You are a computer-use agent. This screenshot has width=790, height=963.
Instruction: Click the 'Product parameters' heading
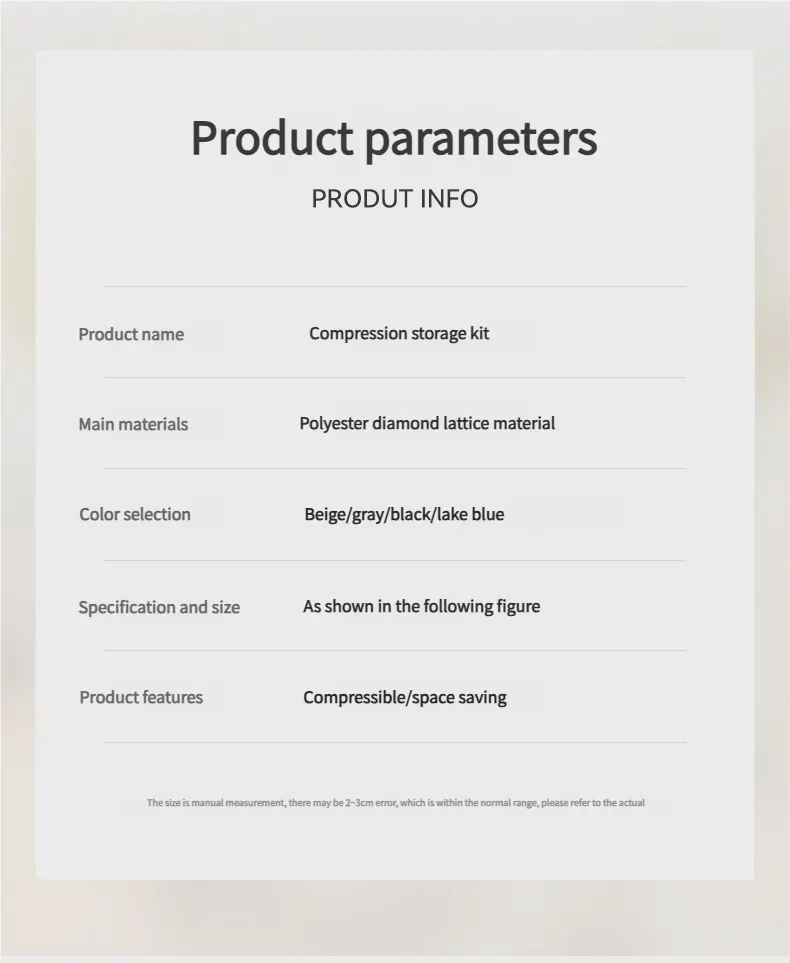tap(394, 139)
